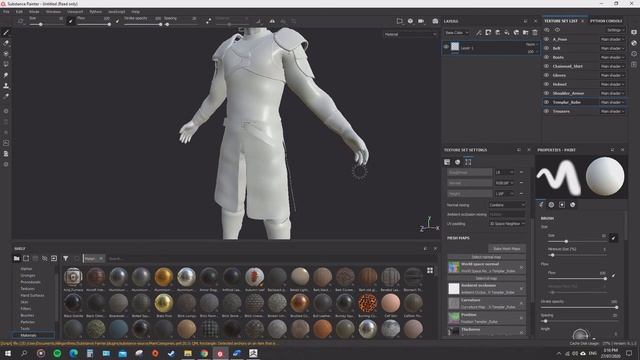Select the Clone tool

click(x=6, y=86)
